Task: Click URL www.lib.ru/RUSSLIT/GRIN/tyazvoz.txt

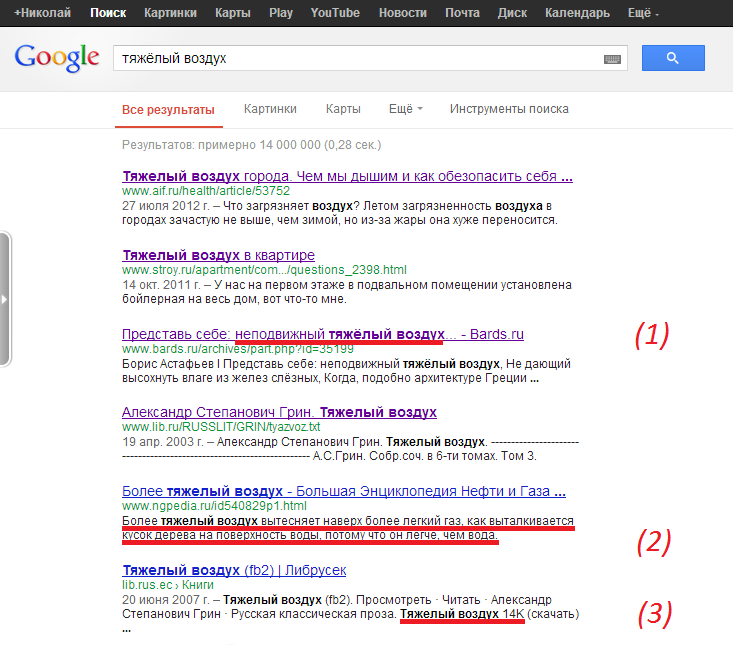Action: (x=221, y=427)
